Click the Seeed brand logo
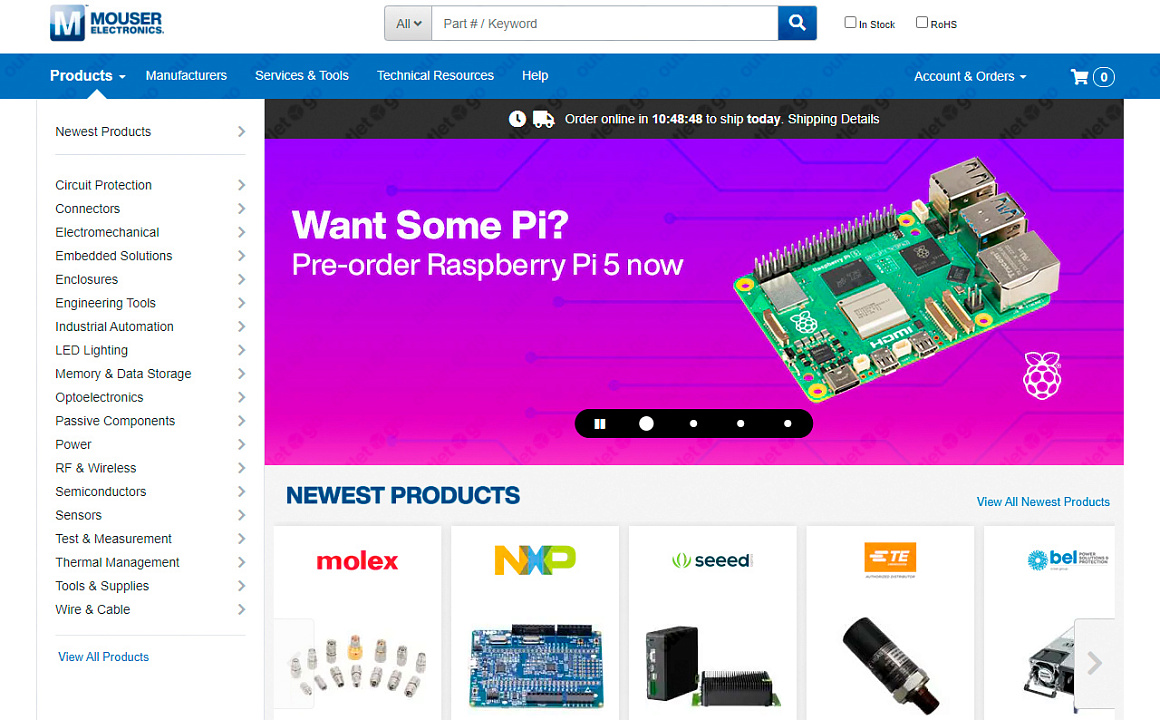The width and height of the screenshot is (1160, 720). point(712,560)
